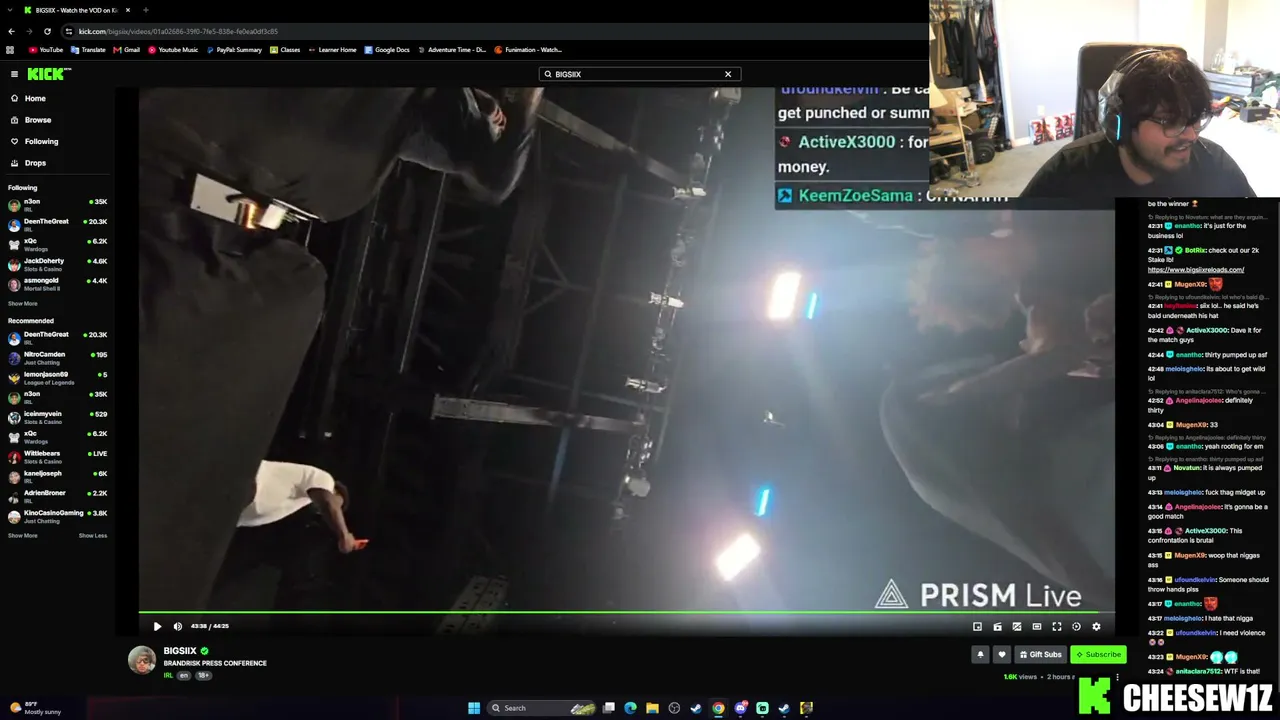This screenshot has height=720, width=1280.
Task: Collapse Recommended list with Show Less
Action: (x=93, y=535)
